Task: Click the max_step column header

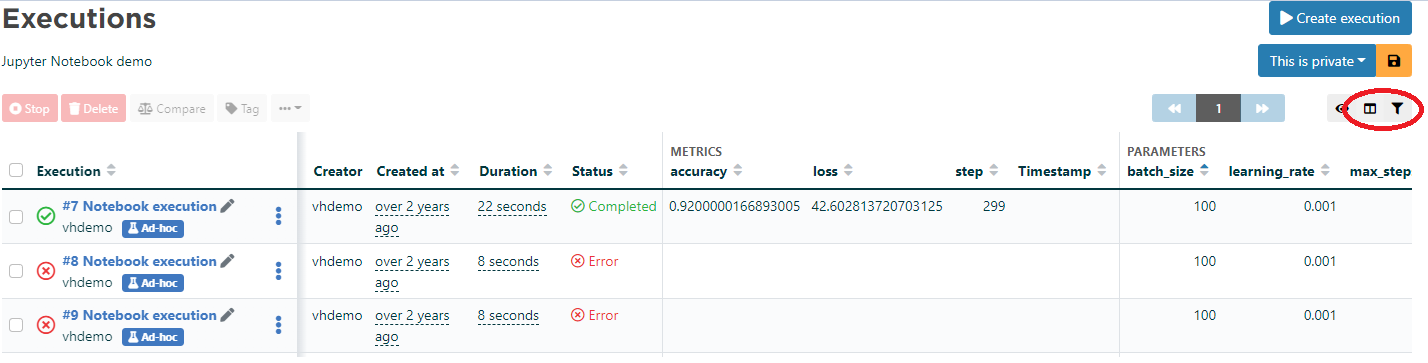Action: [1380, 171]
